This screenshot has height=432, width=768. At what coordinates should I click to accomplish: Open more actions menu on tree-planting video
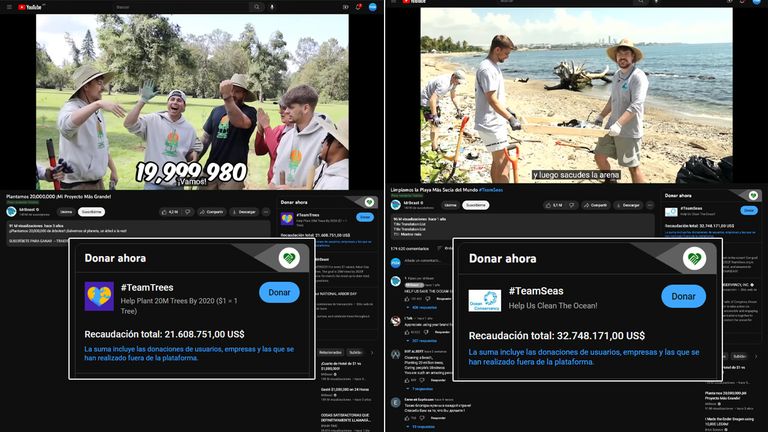[x=266, y=212]
